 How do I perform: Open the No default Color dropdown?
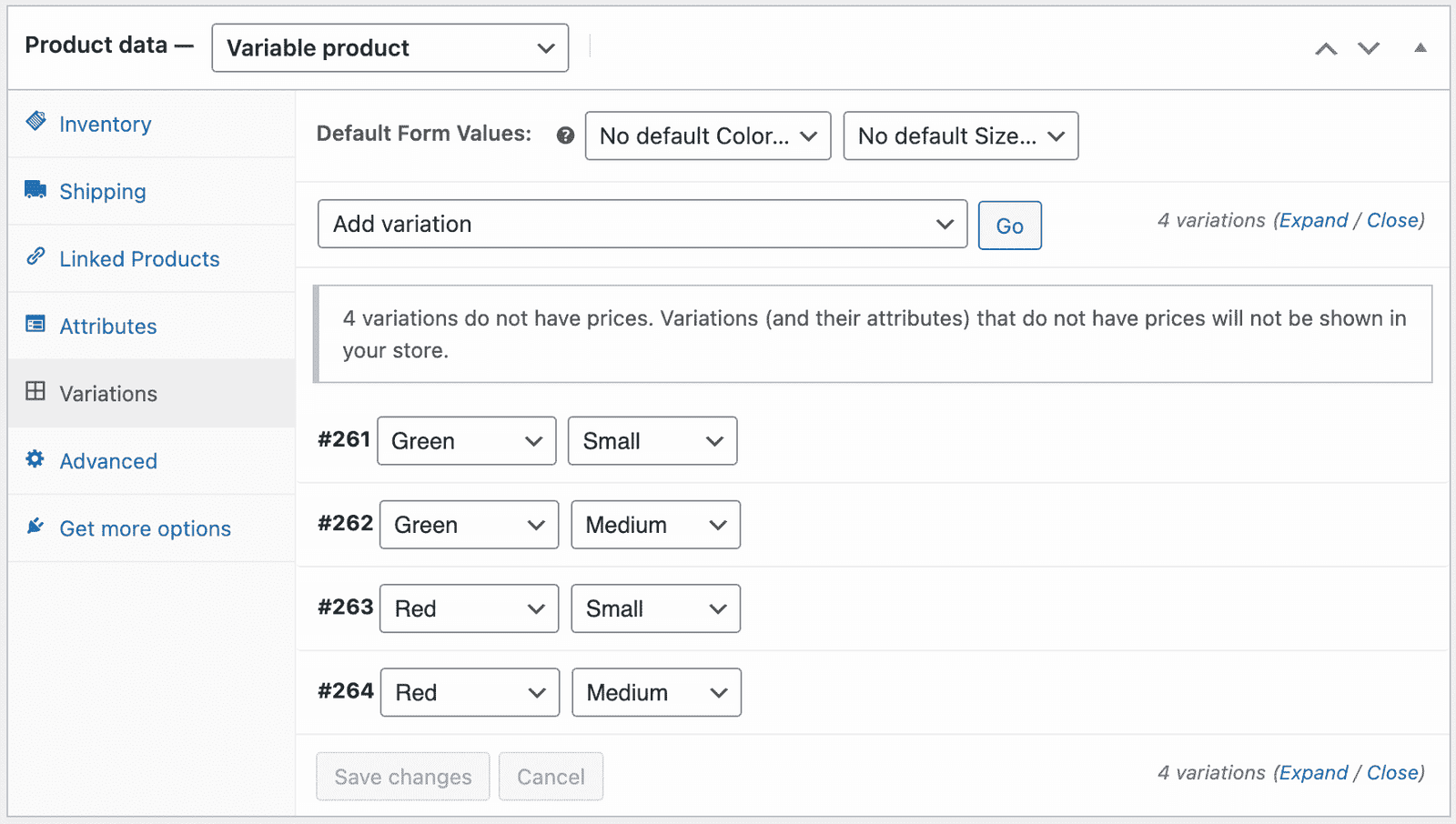(708, 136)
